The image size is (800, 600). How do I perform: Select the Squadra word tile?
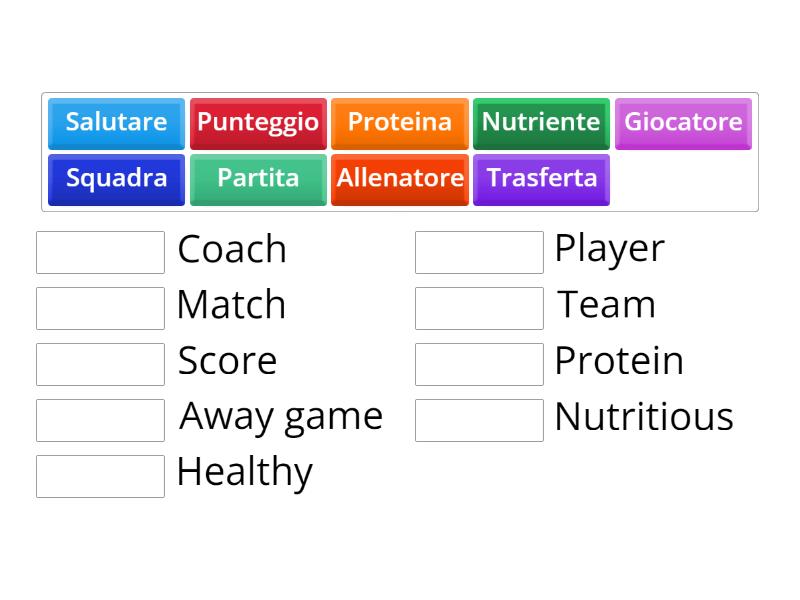[x=116, y=179]
